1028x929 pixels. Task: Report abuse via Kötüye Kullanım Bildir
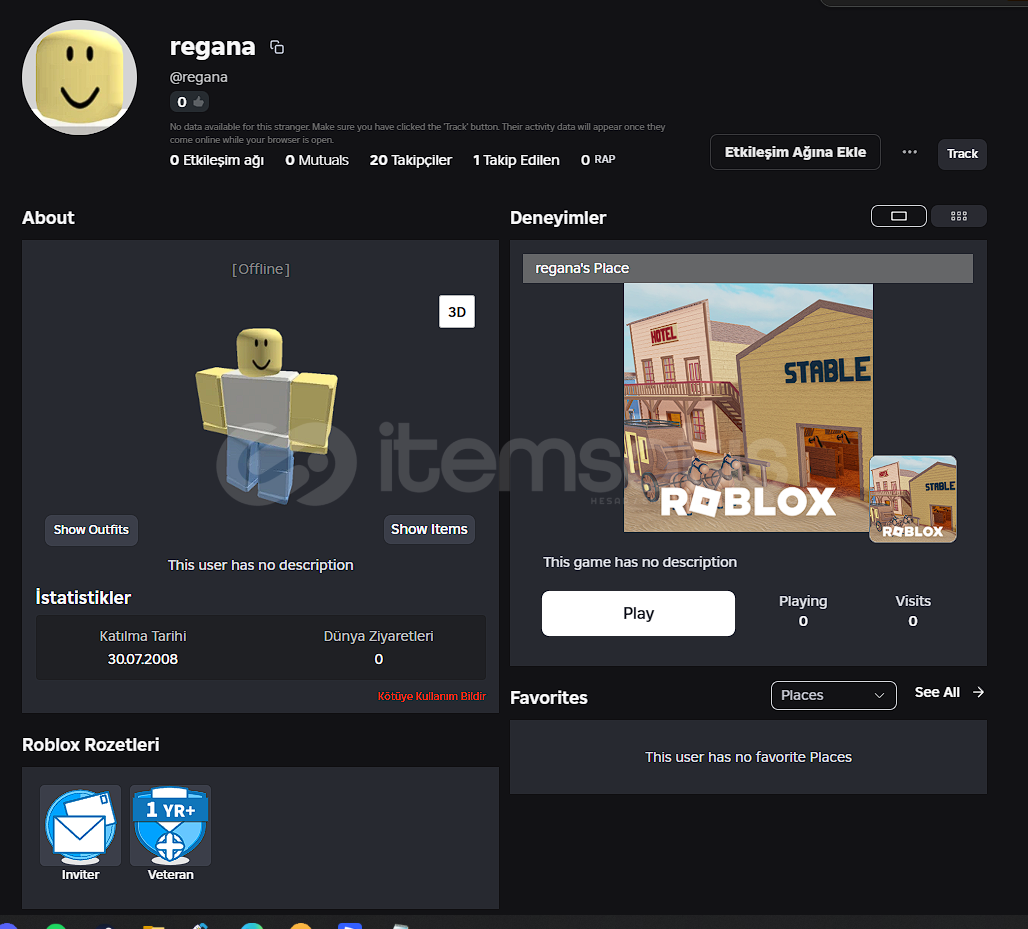[x=431, y=696]
